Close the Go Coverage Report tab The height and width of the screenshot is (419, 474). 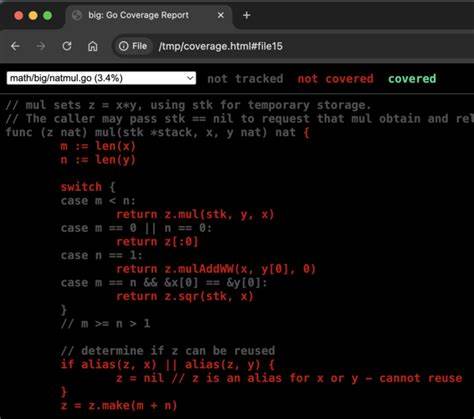coord(220,15)
